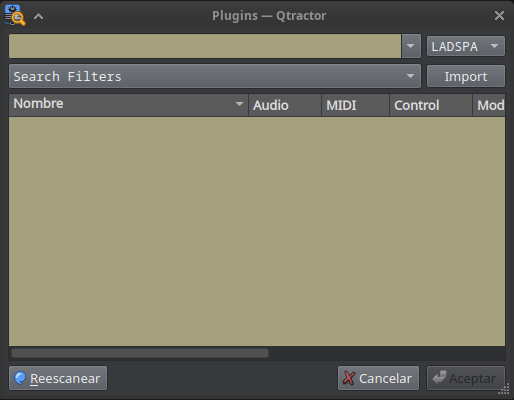Expand the Search Filters combo box
This screenshot has height=400, width=514.
[x=215, y=76]
